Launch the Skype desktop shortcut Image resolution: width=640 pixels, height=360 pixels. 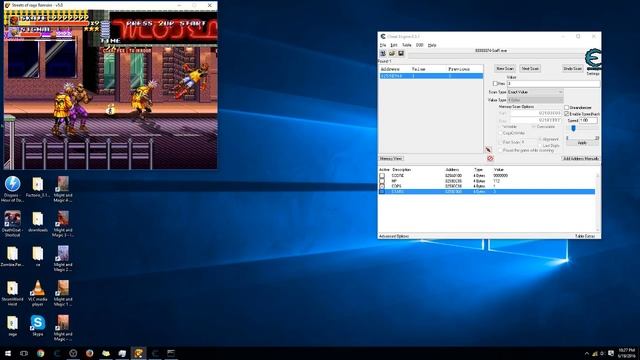pyautogui.click(x=38, y=326)
